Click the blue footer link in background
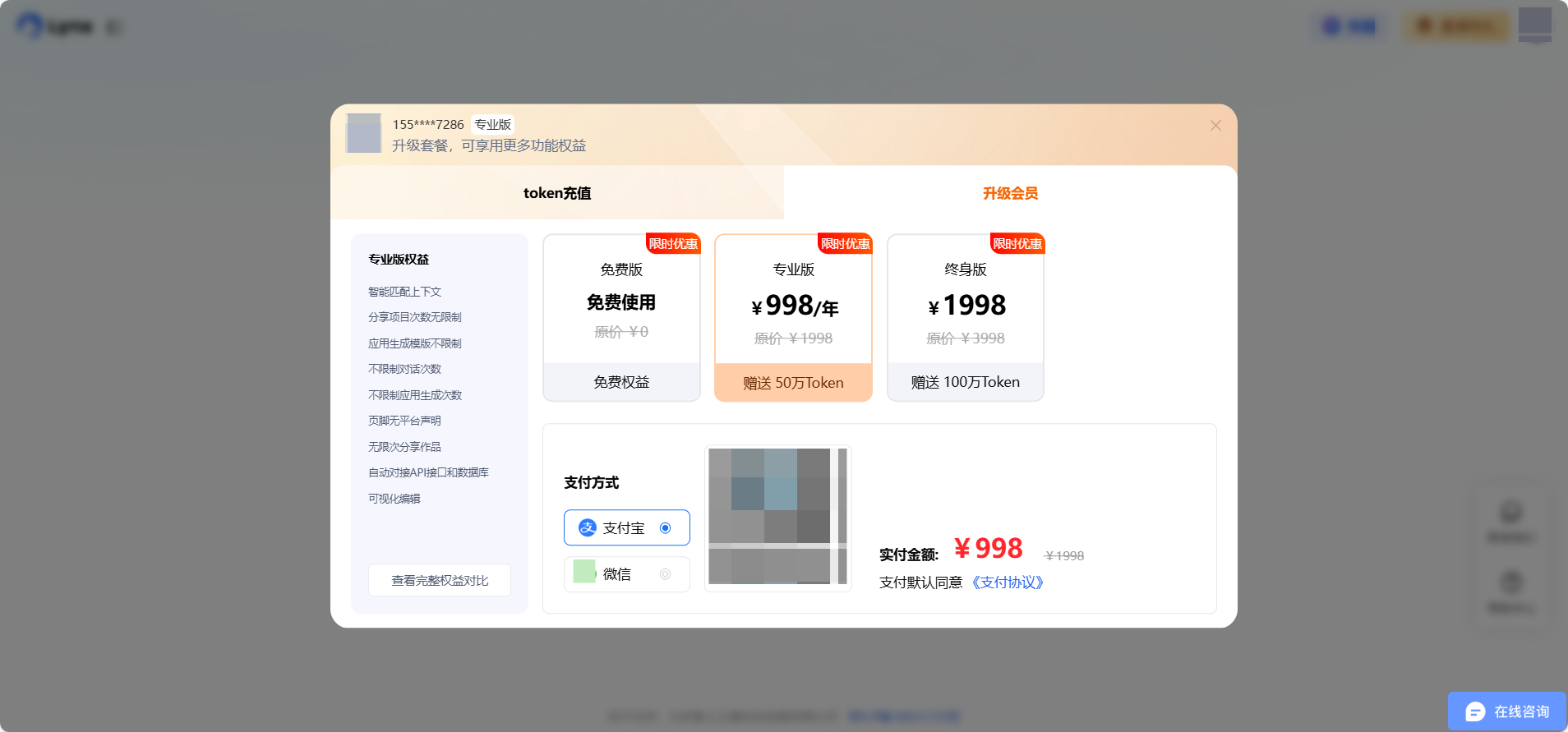Viewport: 1568px width, 732px height. (903, 716)
